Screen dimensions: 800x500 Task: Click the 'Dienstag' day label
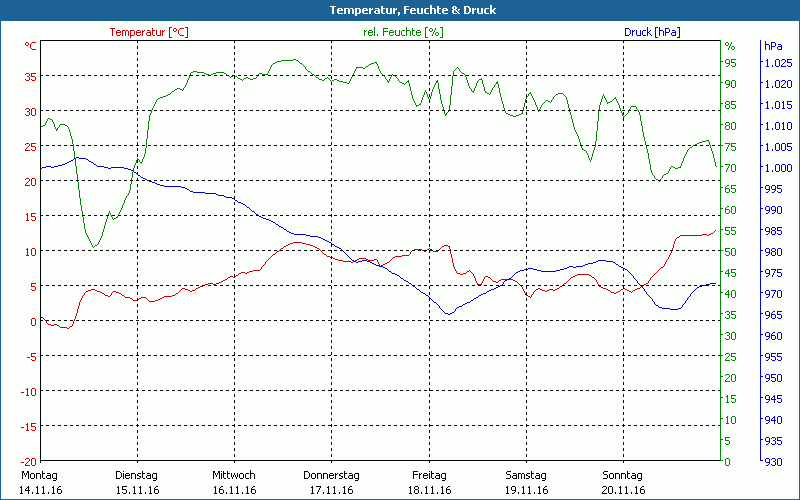click(x=136, y=476)
